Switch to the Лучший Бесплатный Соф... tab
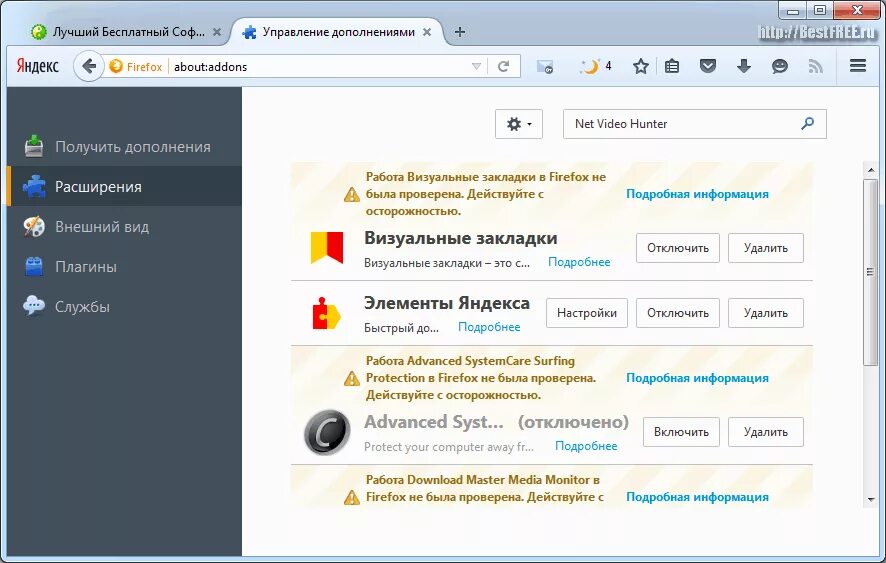 point(127,32)
